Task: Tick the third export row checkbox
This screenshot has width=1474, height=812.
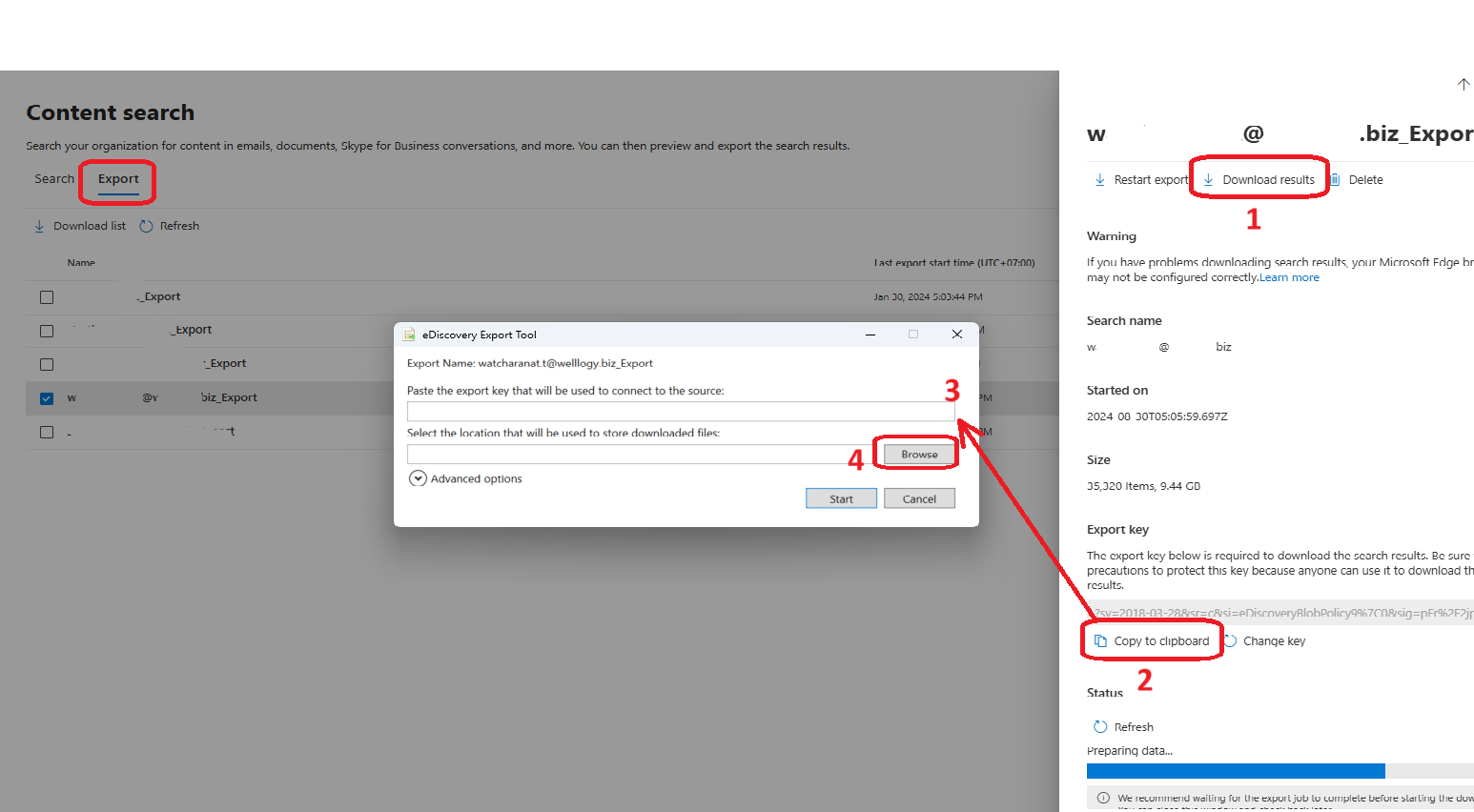Action: coord(47,364)
